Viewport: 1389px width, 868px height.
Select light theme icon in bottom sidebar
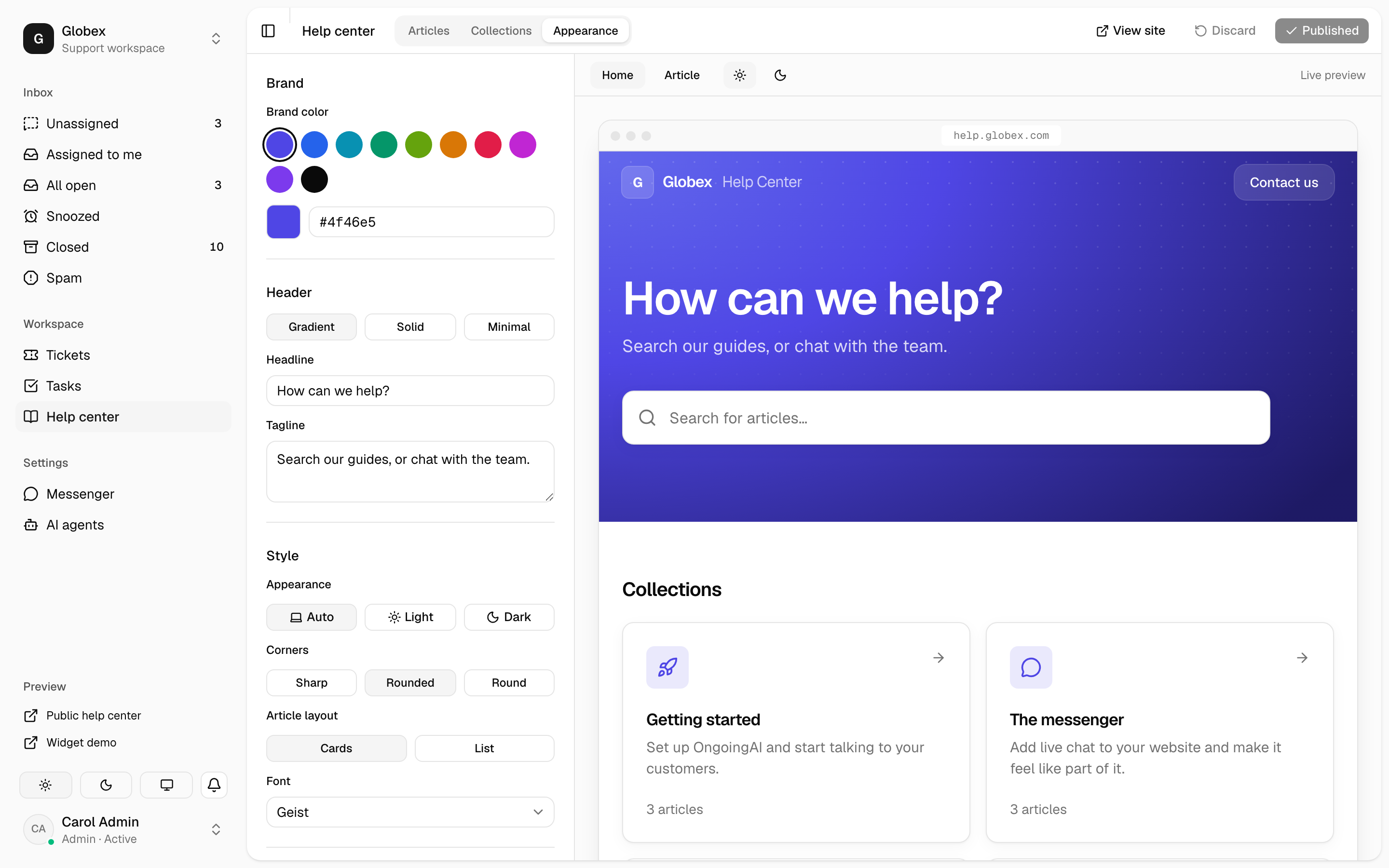tap(46, 785)
